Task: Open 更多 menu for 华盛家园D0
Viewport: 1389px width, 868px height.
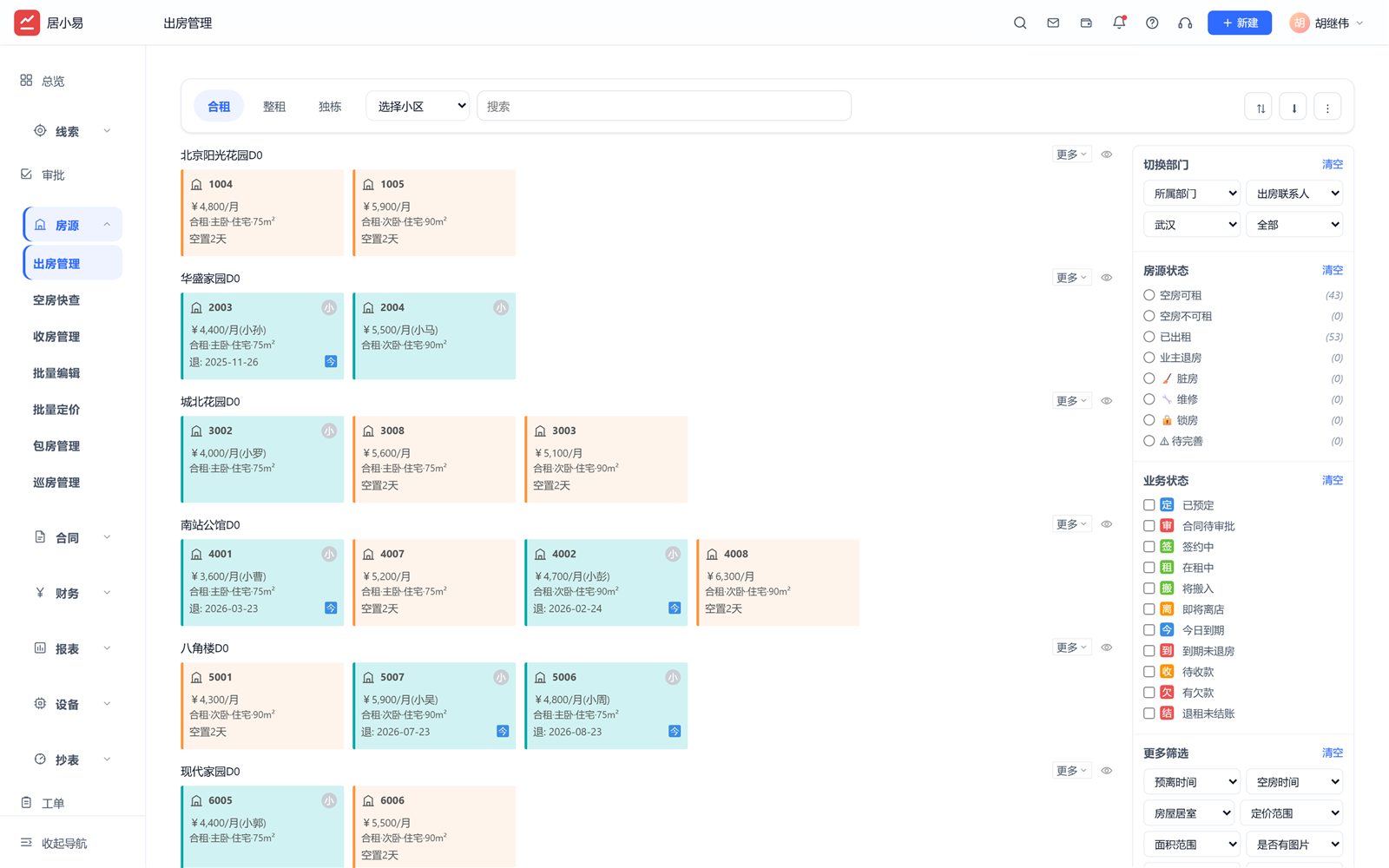Action: 1071,278
